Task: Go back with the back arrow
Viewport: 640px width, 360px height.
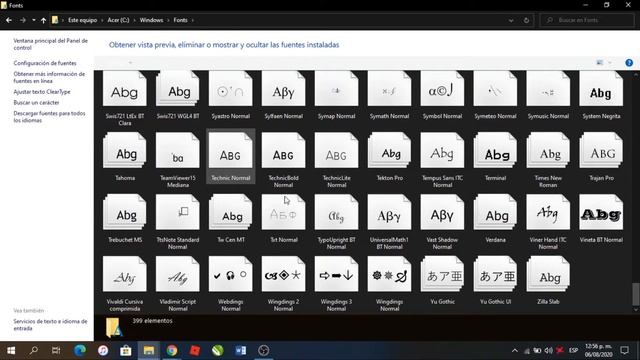Action: 9,20
